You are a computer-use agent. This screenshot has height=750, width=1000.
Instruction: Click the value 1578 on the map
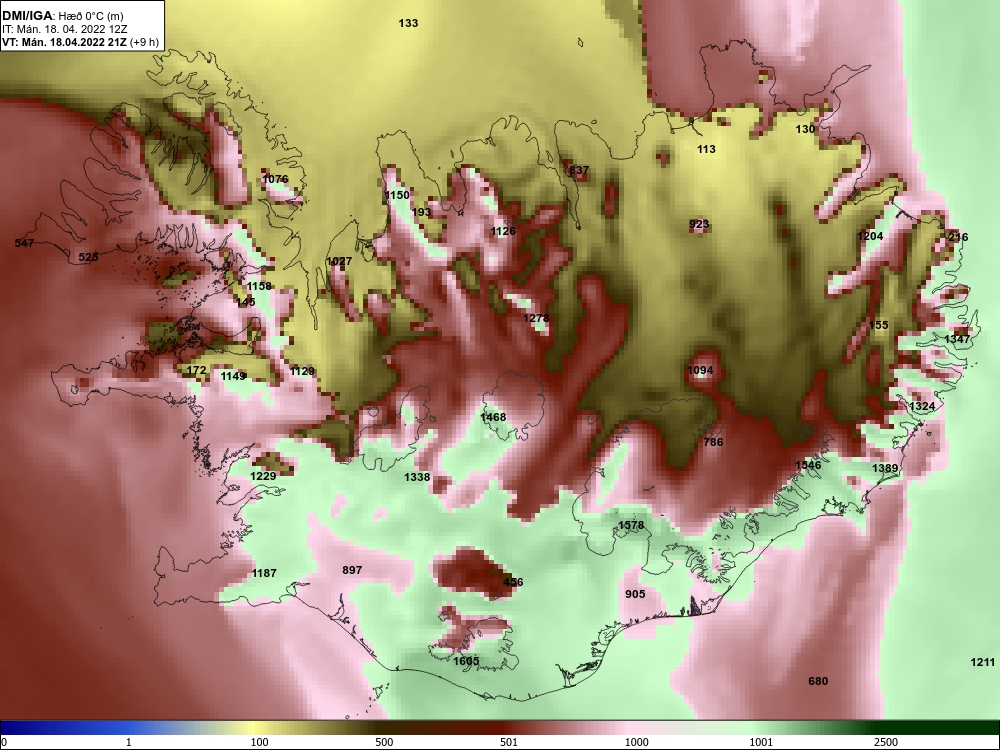click(x=631, y=526)
